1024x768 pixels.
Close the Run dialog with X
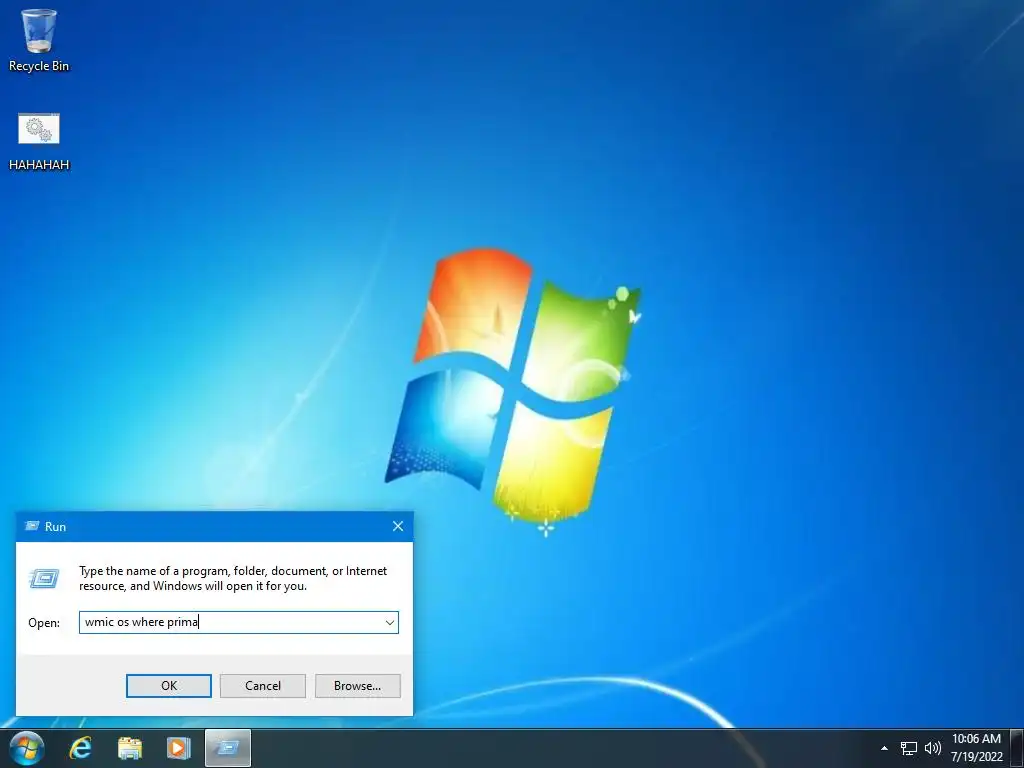click(398, 526)
